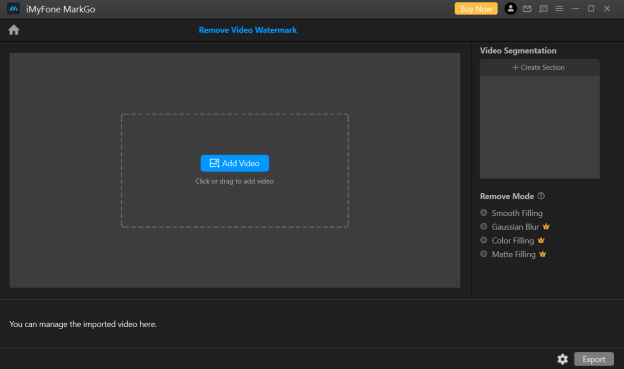Image resolution: width=624 pixels, height=369 pixels.
Task: Open export settings gear icon
Action: point(562,359)
